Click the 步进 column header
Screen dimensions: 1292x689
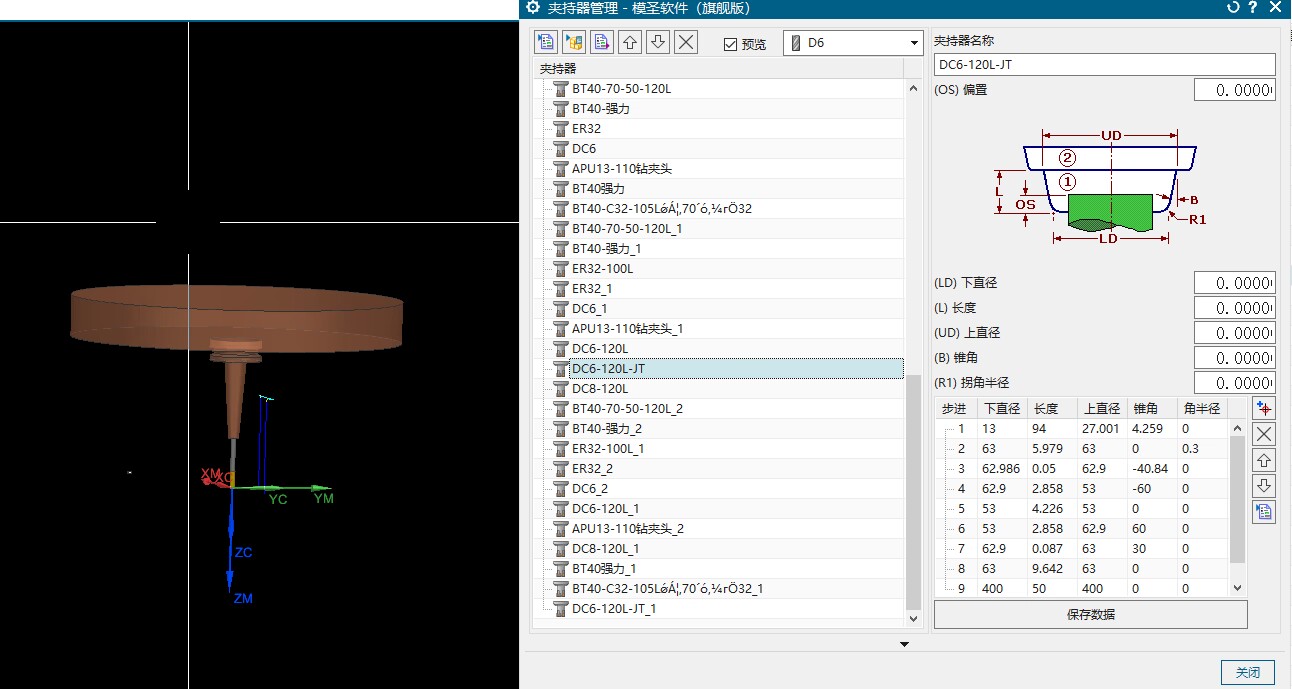[956, 408]
